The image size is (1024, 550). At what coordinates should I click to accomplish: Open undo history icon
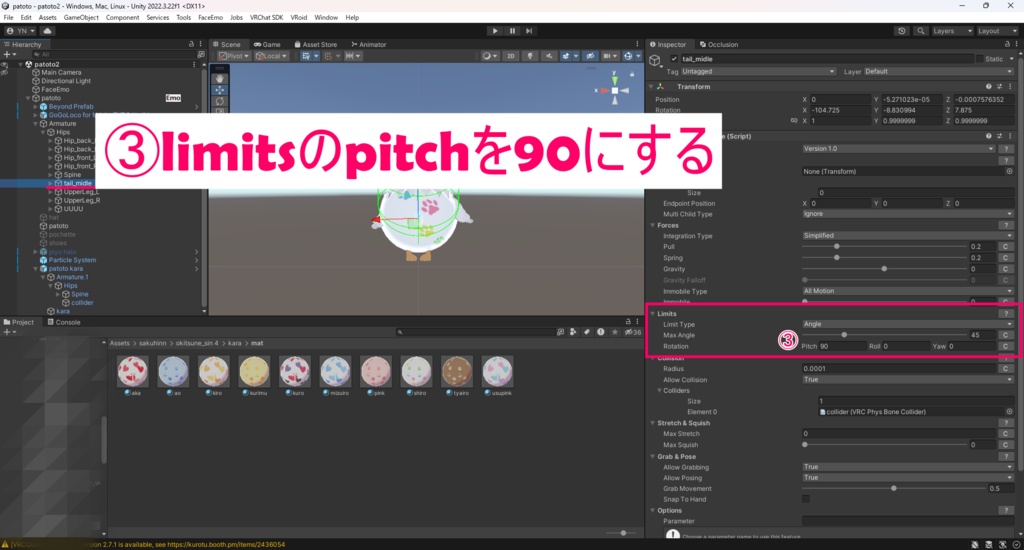pyautogui.click(x=902, y=31)
